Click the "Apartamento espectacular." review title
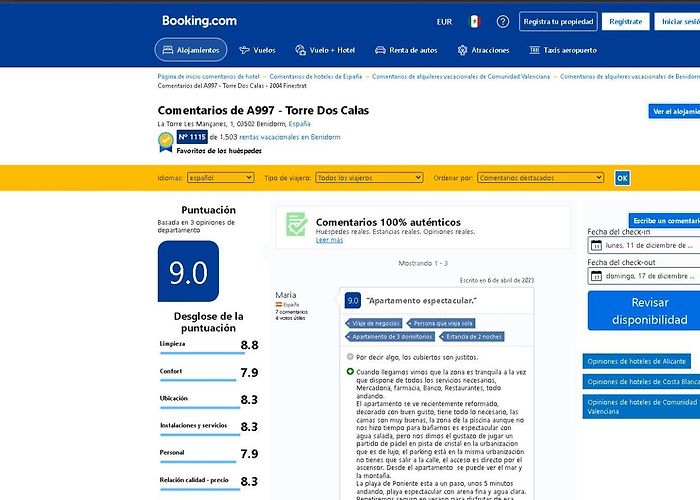The width and height of the screenshot is (700, 500). 421,301
